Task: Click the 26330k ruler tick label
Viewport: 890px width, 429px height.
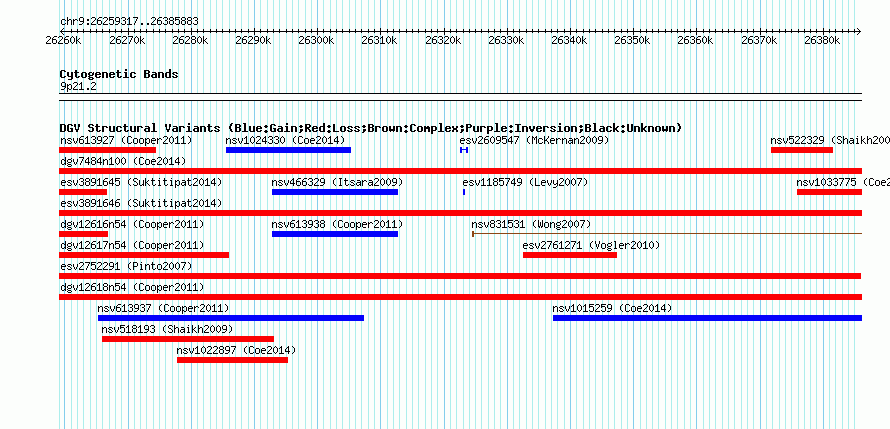Action: pos(507,40)
